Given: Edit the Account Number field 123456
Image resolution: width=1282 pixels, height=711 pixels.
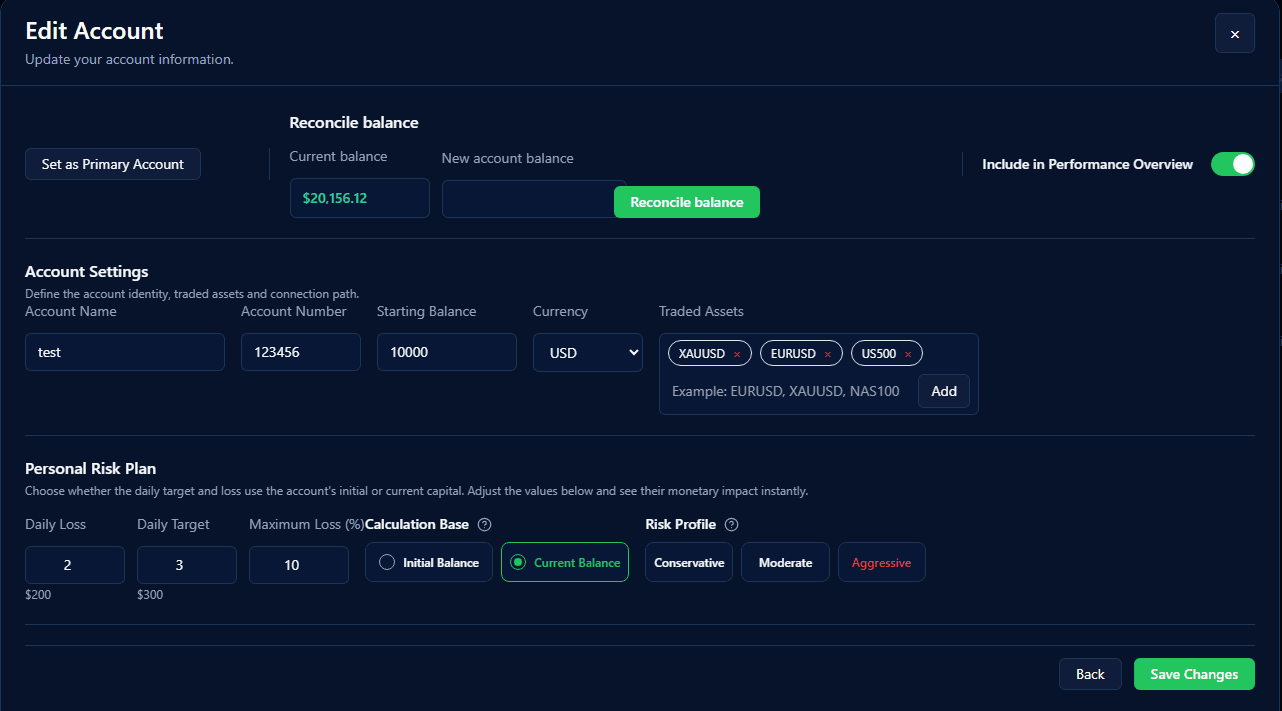Looking at the screenshot, I should pos(301,352).
